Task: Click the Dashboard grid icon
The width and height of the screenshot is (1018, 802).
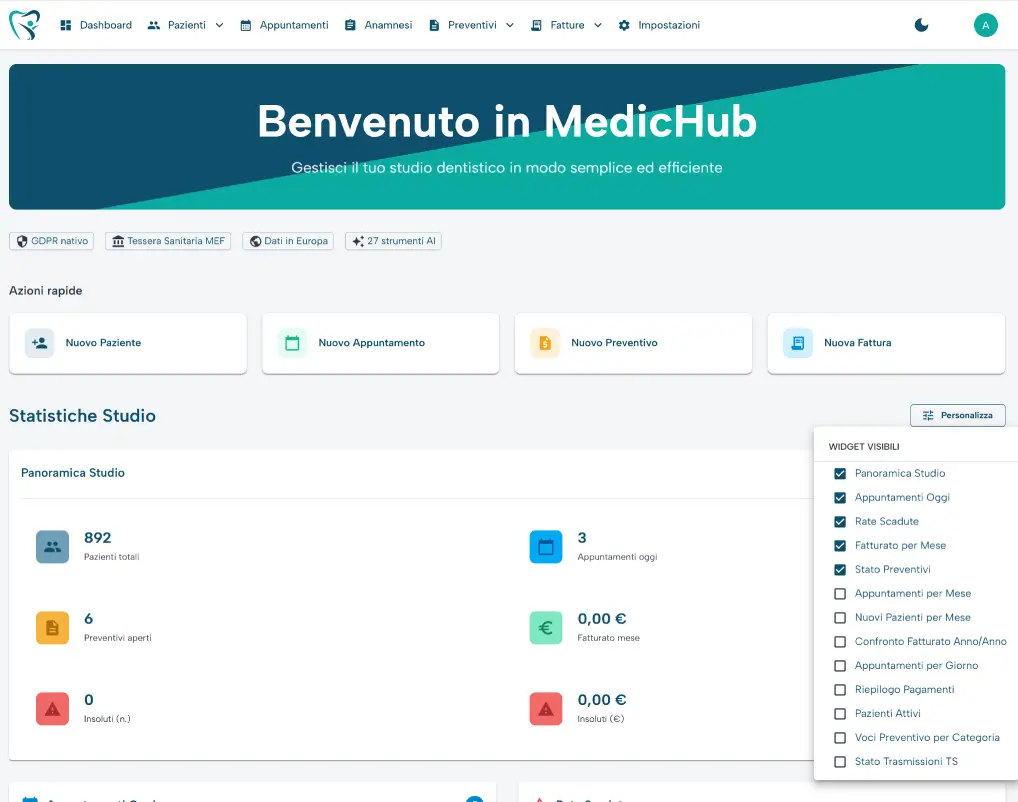Action: (66, 25)
